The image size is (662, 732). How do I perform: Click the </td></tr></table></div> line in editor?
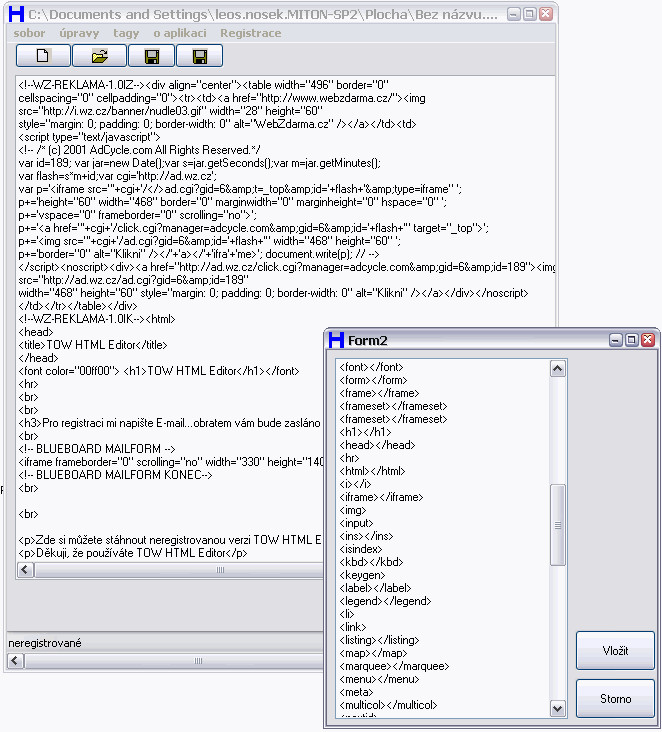point(77,306)
